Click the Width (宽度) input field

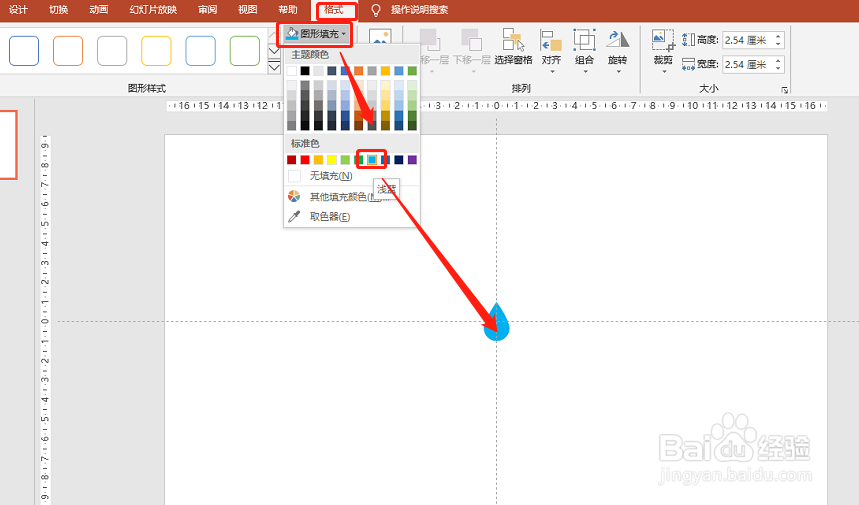point(747,65)
